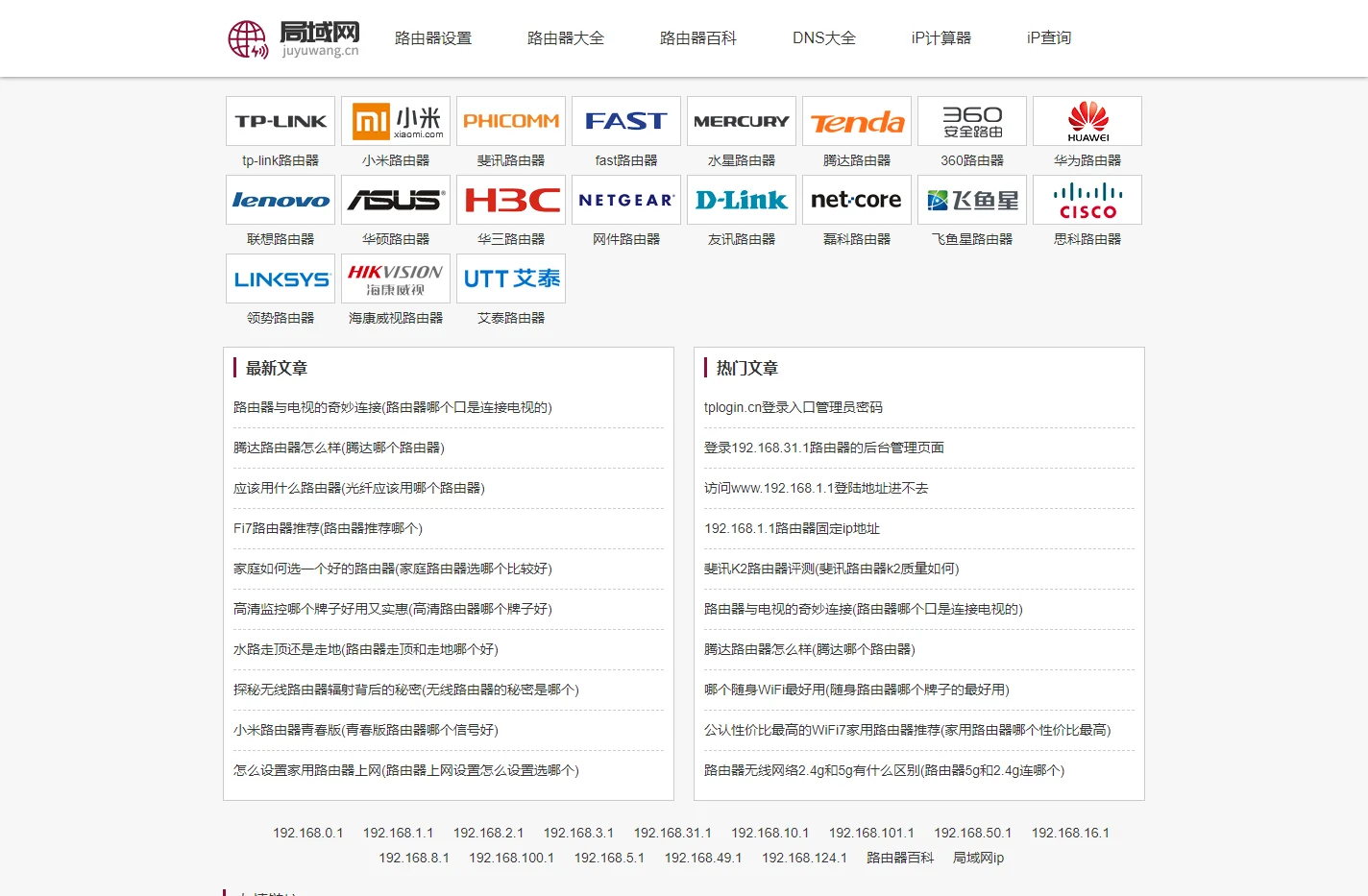Open 192.168.1.1路由器固定ip地址 article
The image size is (1368, 896).
tap(792, 528)
